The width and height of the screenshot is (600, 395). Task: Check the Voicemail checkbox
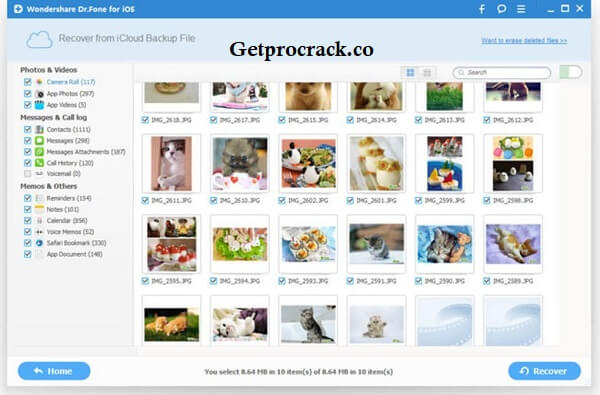[x=28, y=174]
